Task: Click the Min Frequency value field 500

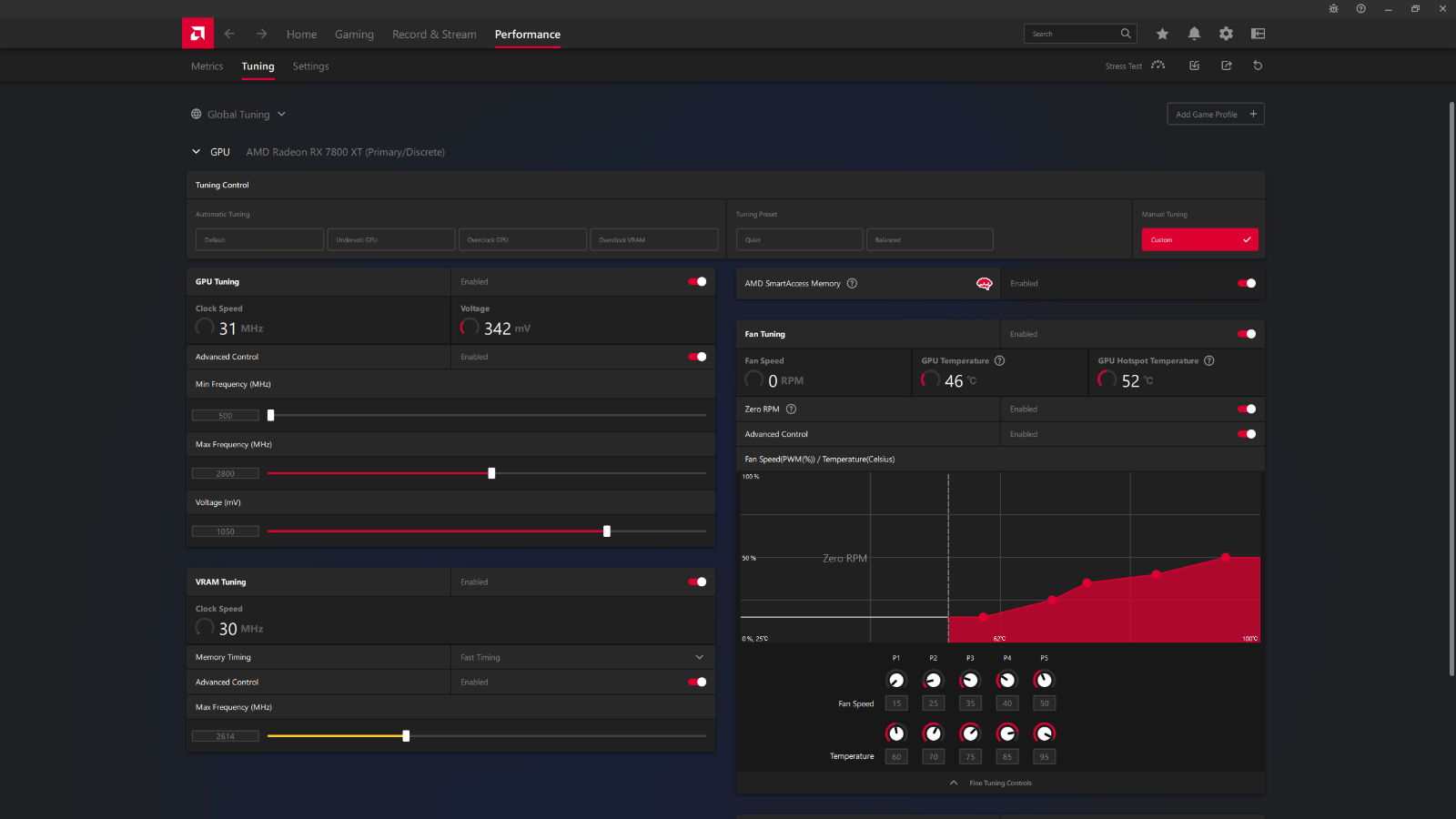Action: point(226,415)
